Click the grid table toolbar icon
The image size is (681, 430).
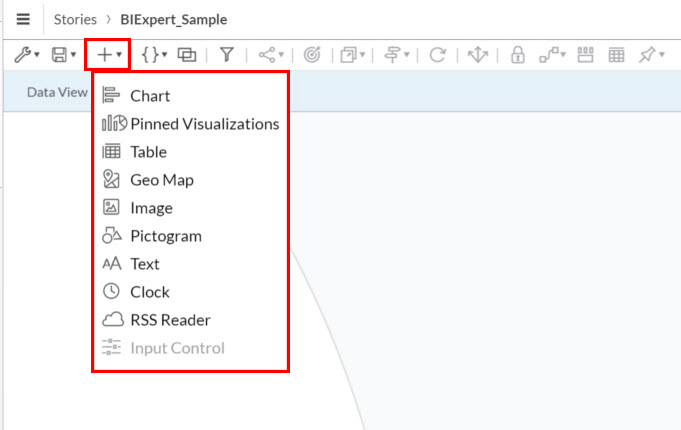(x=616, y=55)
